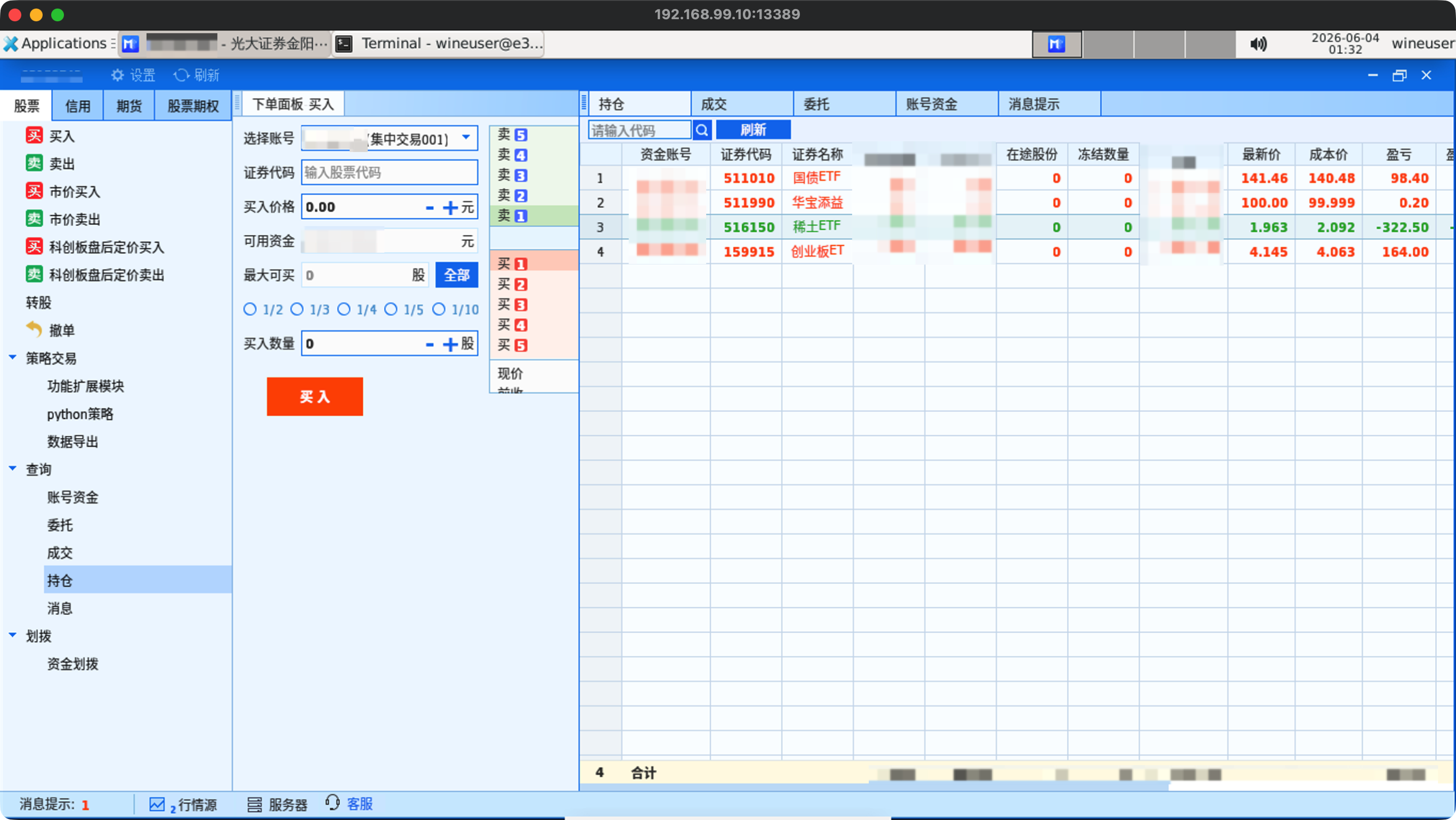Click the search magnifier next to code input

(x=701, y=130)
